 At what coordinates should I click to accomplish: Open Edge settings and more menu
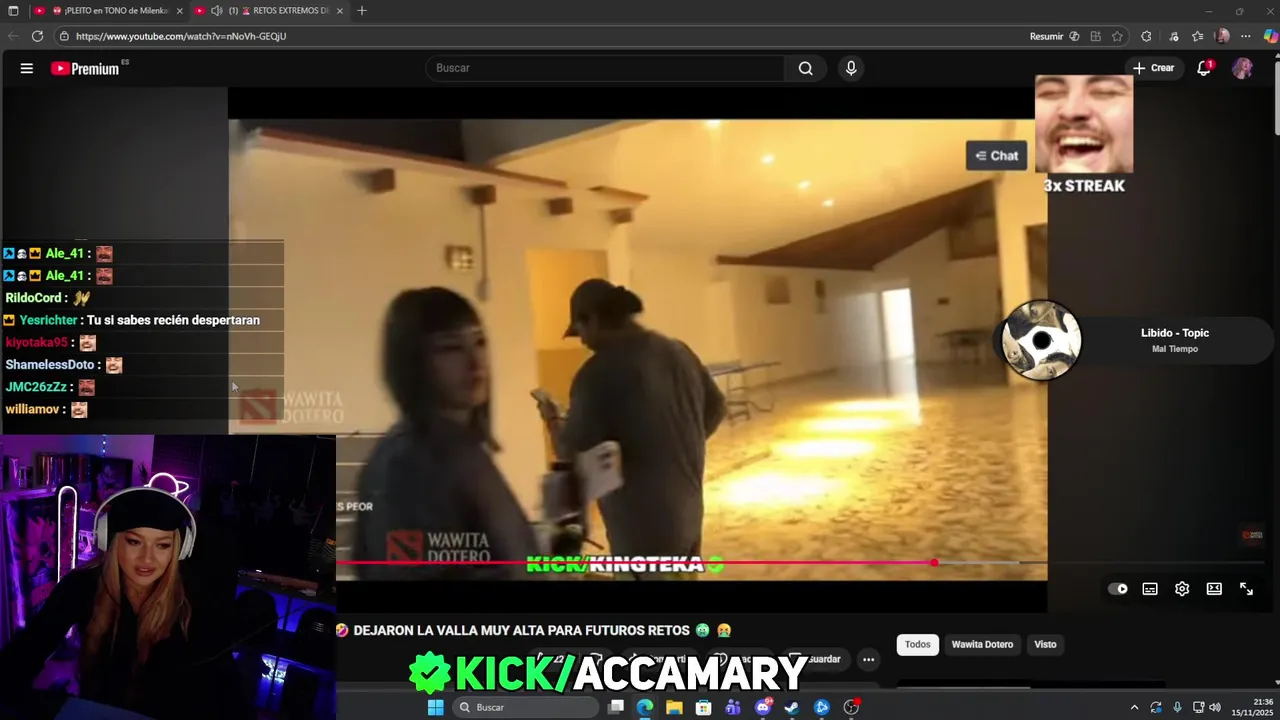[x=1246, y=36]
